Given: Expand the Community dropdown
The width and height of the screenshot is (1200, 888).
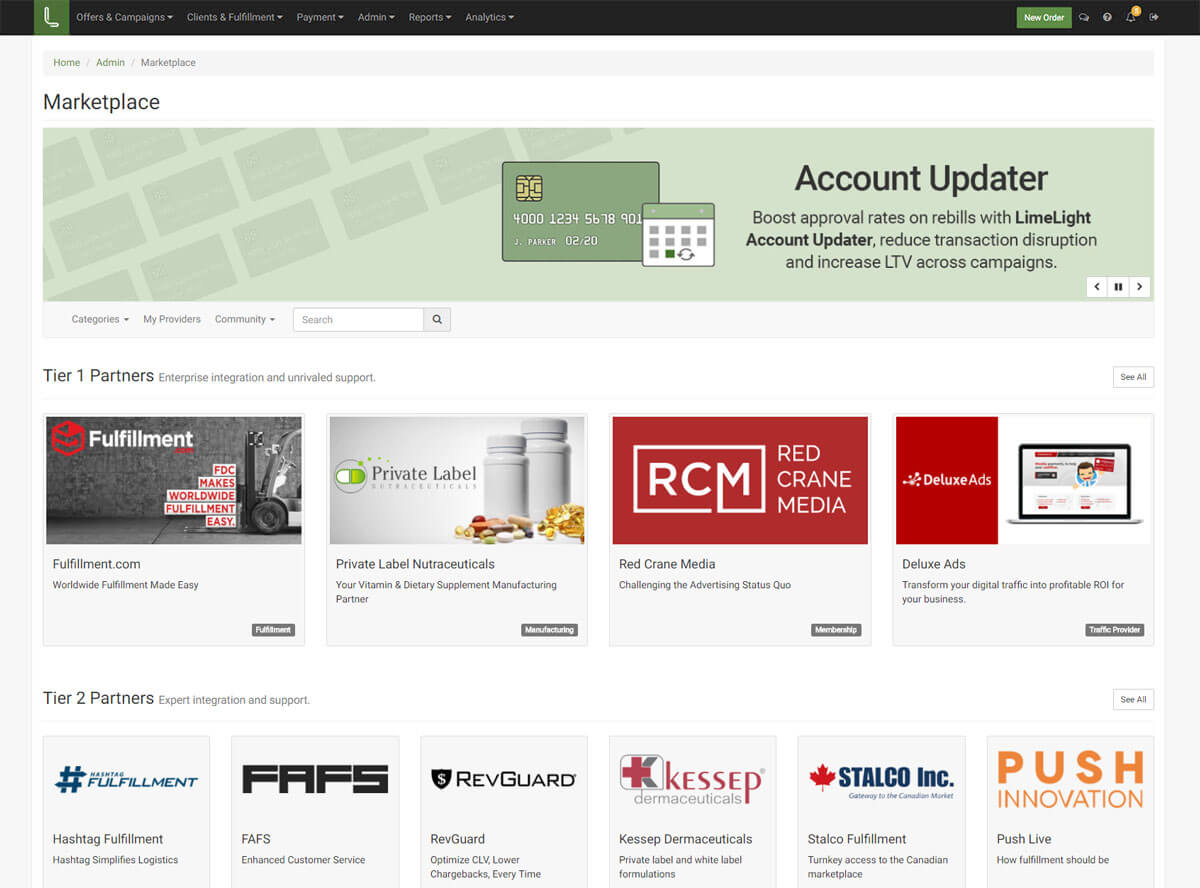Looking at the screenshot, I should pos(245,320).
